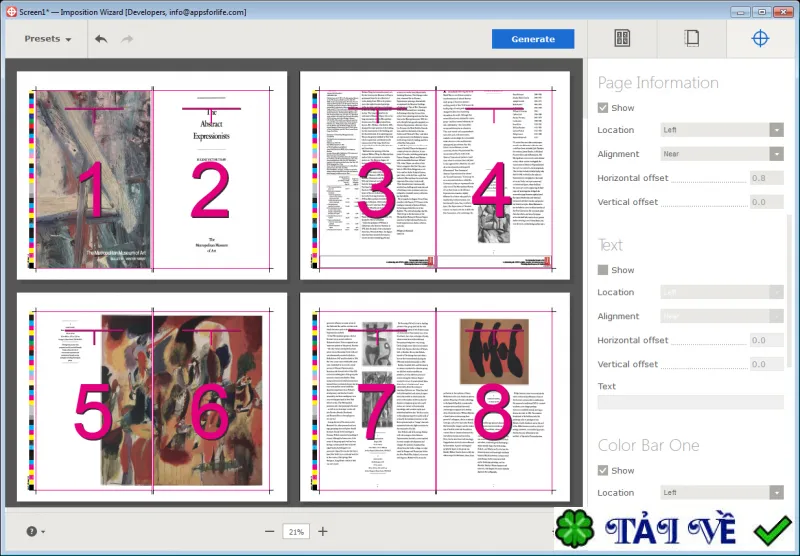Uncheck Show under Page Information
Image resolution: width=800 pixels, height=556 pixels.
click(x=603, y=108)
